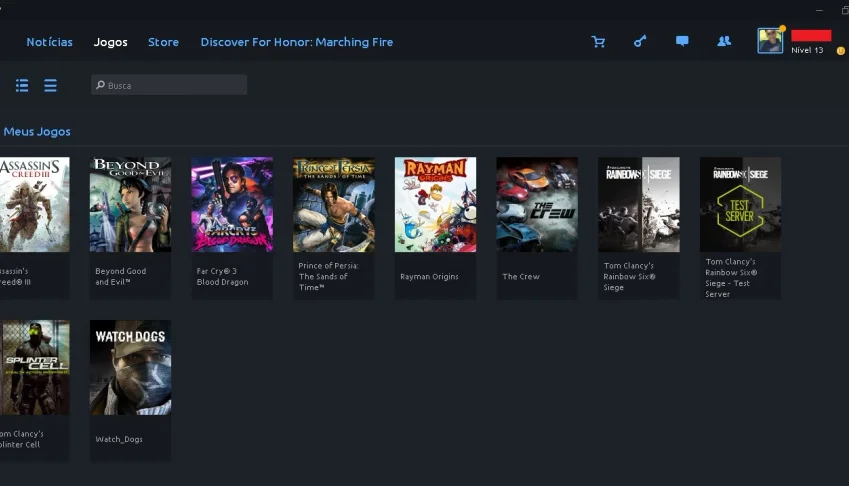The width and height of the screenshot is (849, 486).
Task: Open Rainbow Six Siege cover art
Action: point(639,205)
